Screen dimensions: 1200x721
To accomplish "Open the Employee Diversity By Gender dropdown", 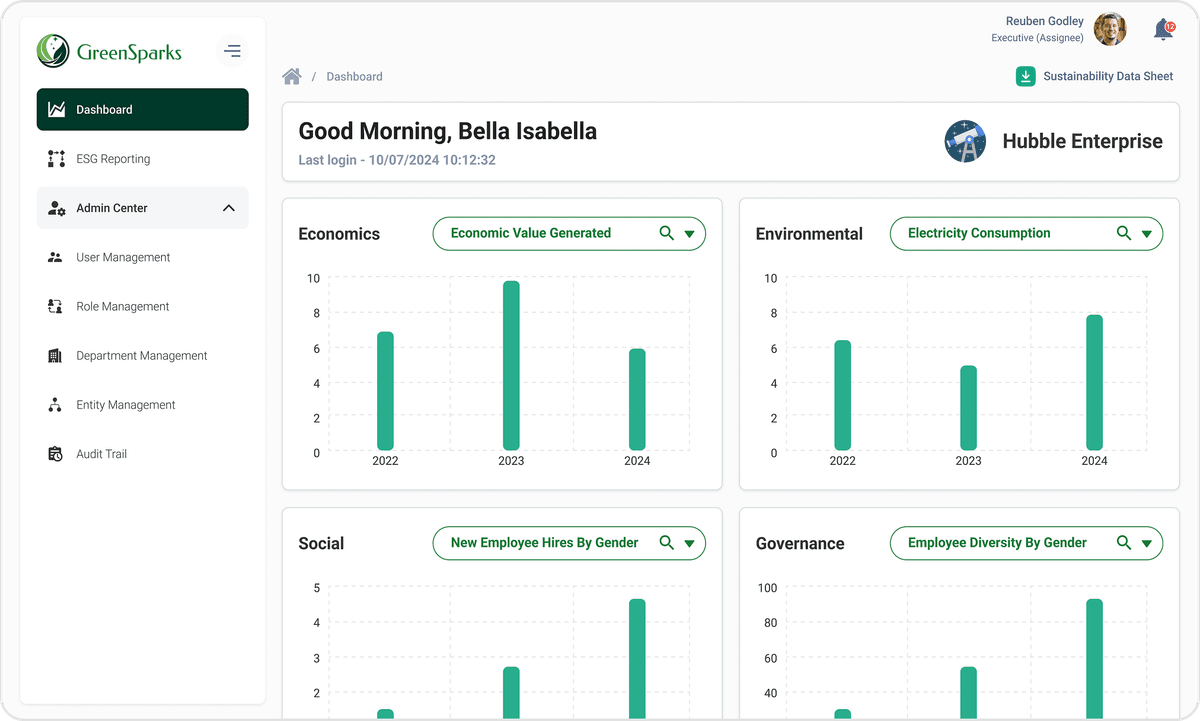I will pyautogui.click(x=1147, y=543).
